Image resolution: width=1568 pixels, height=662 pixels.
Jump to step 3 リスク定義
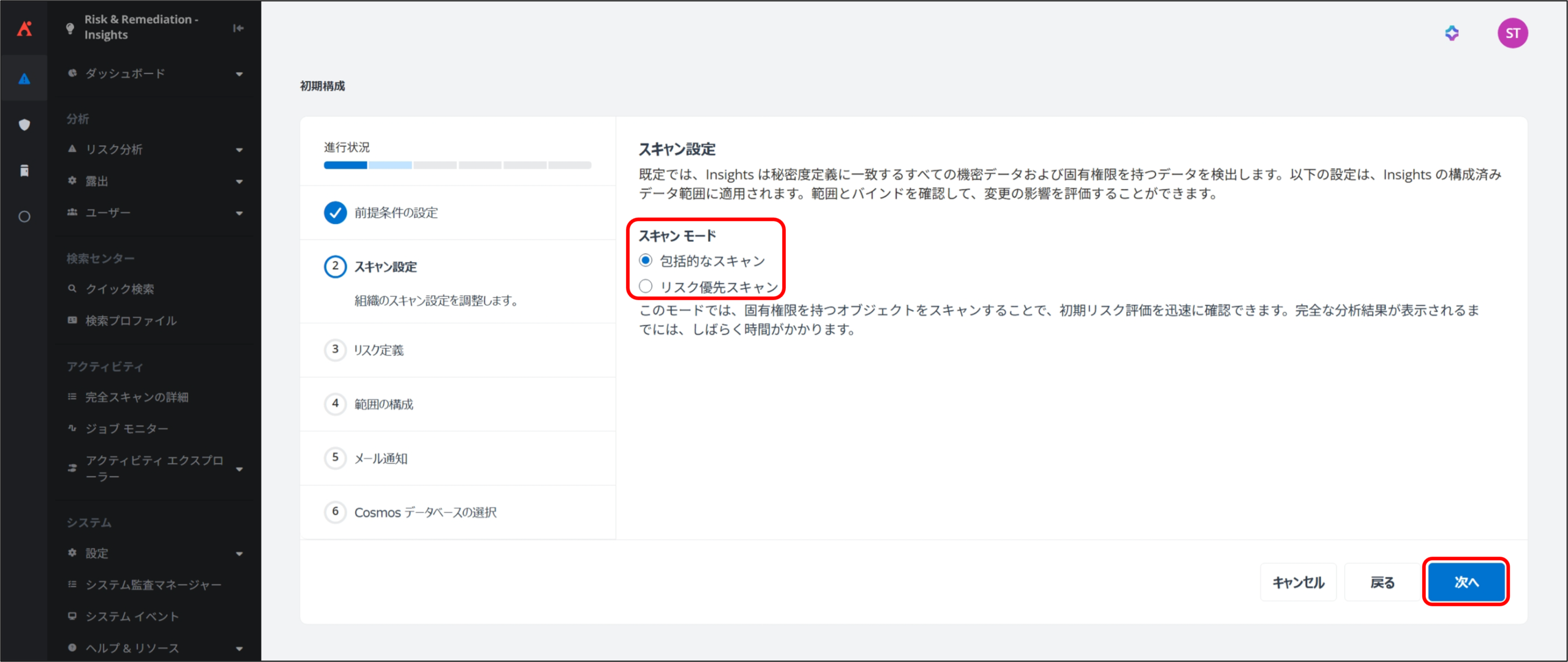coord(378,350)
